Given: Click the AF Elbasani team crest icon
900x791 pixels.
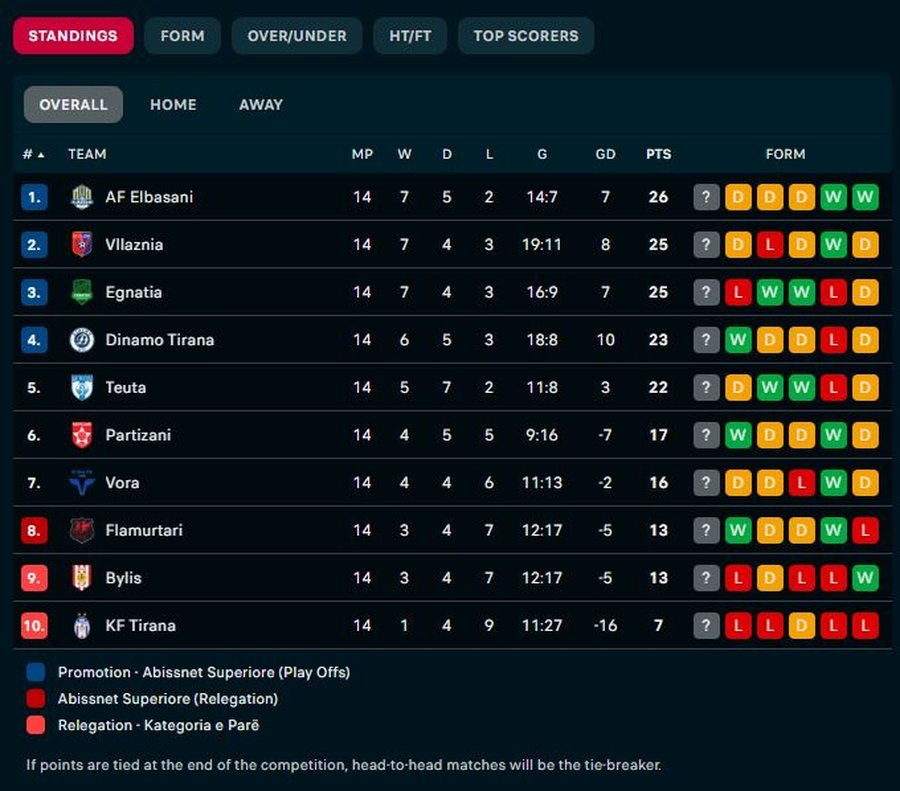Looking at the screenshot, I should click(82, 197).
